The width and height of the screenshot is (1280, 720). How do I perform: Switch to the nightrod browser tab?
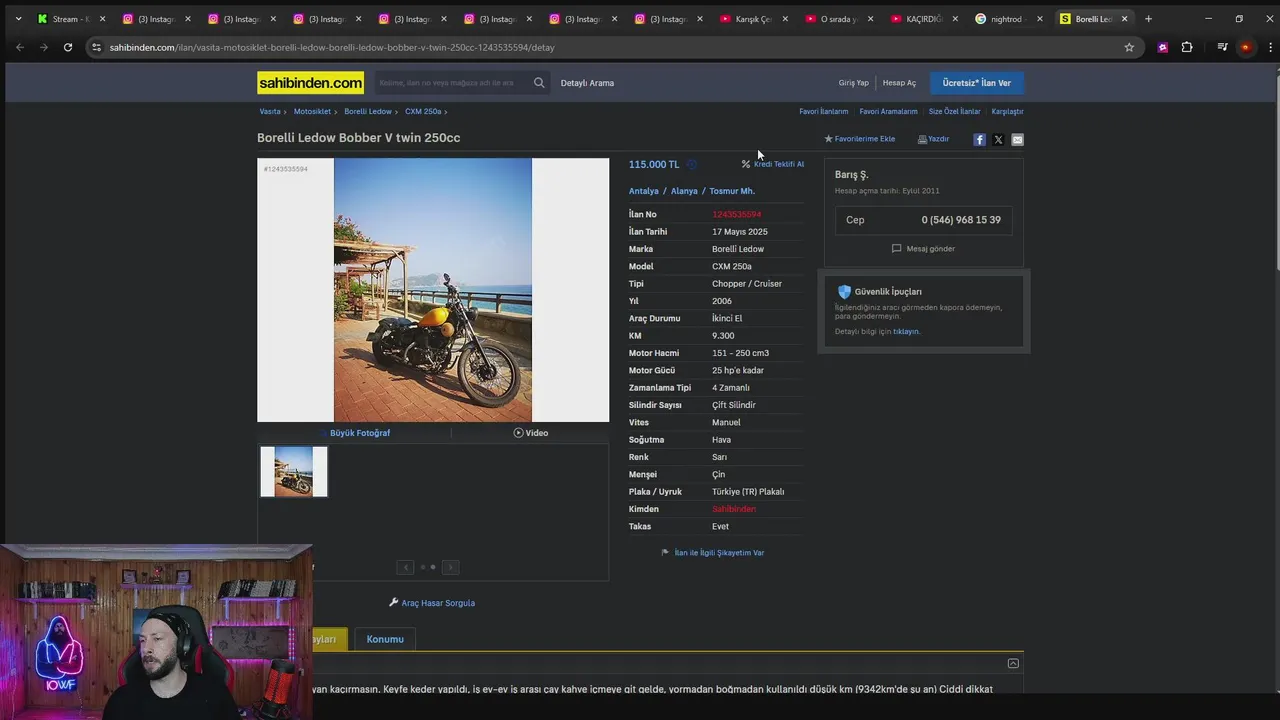point(1008,19)
